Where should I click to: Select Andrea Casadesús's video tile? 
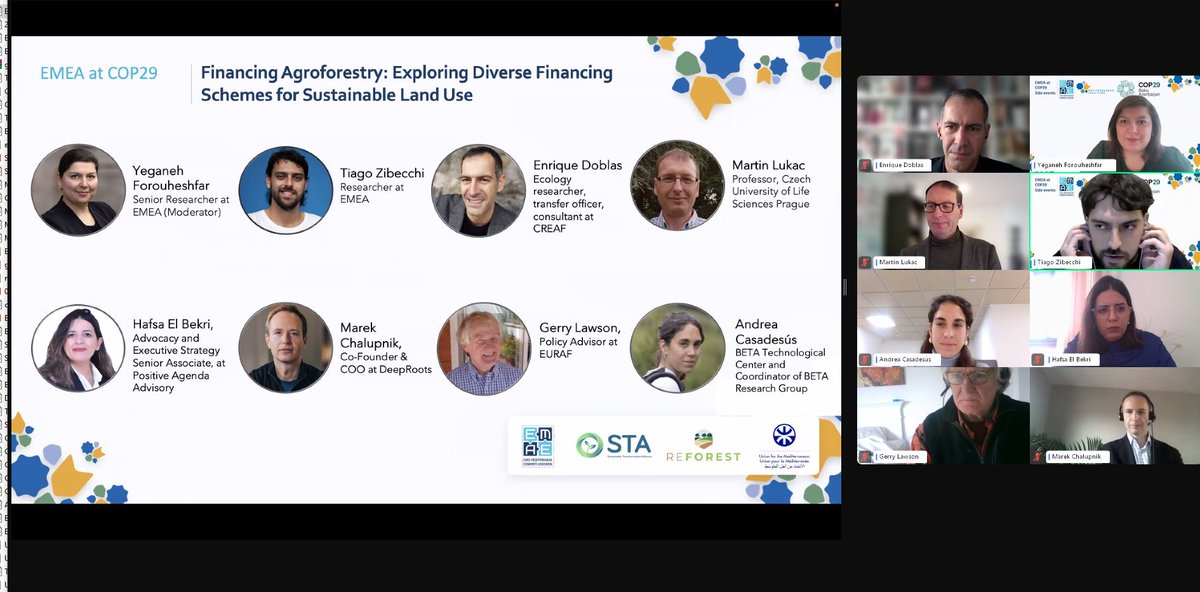click(943, 318)
